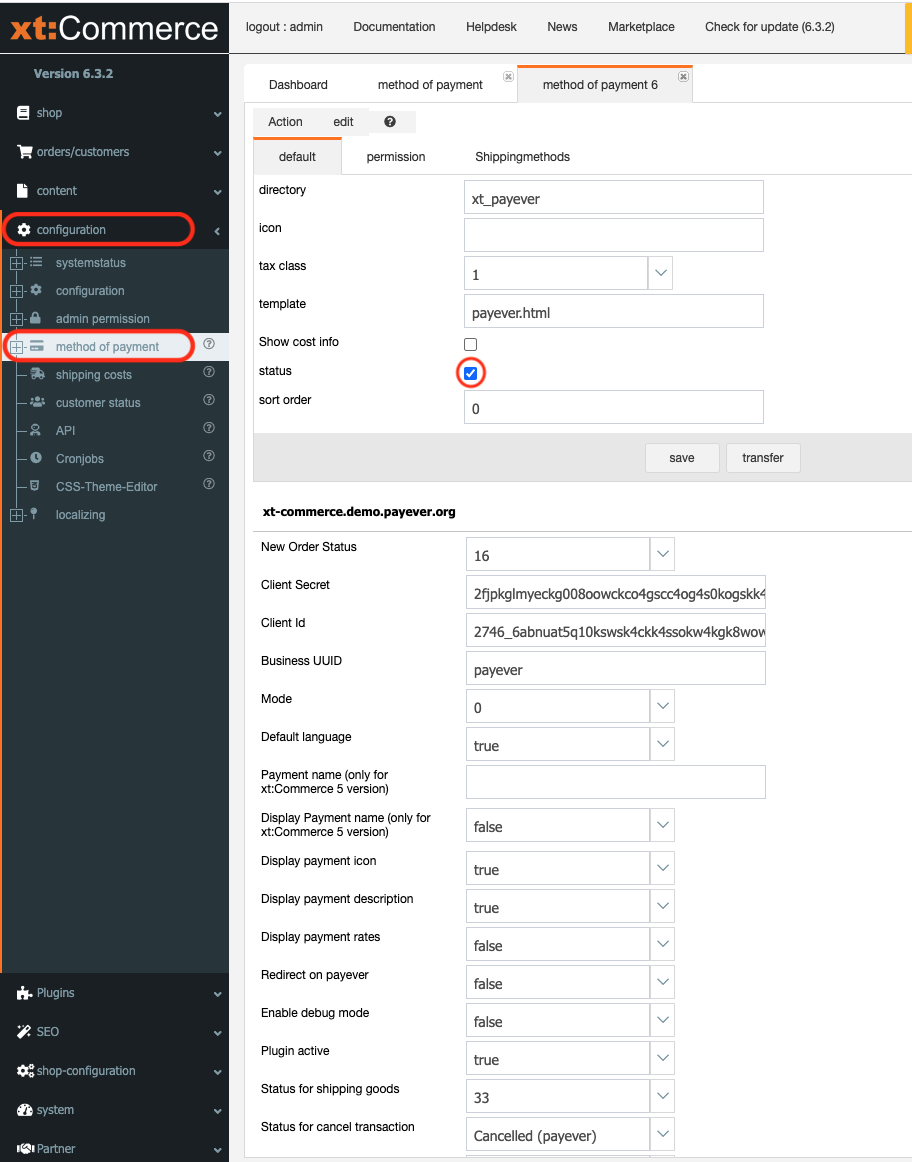Screen dimensions: 912x1162
Task: Open the Plugin active dropdown
Action: tap(662, 1058)
